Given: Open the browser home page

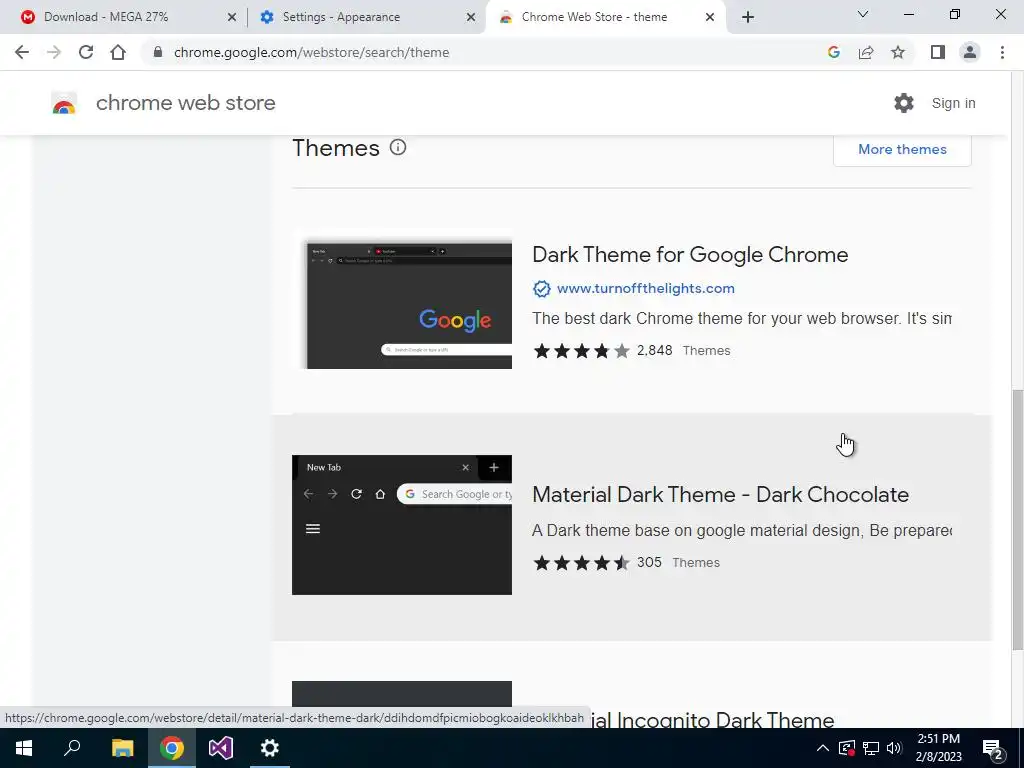Looking at the screenshot, I should [118, 52].
